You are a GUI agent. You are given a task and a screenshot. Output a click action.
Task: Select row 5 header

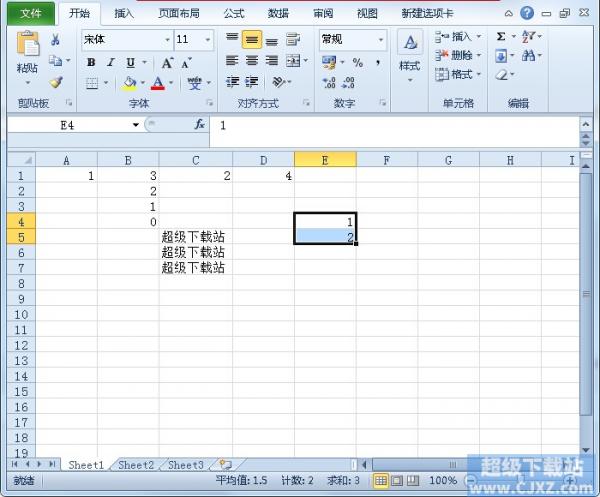[x=21, y=237]
